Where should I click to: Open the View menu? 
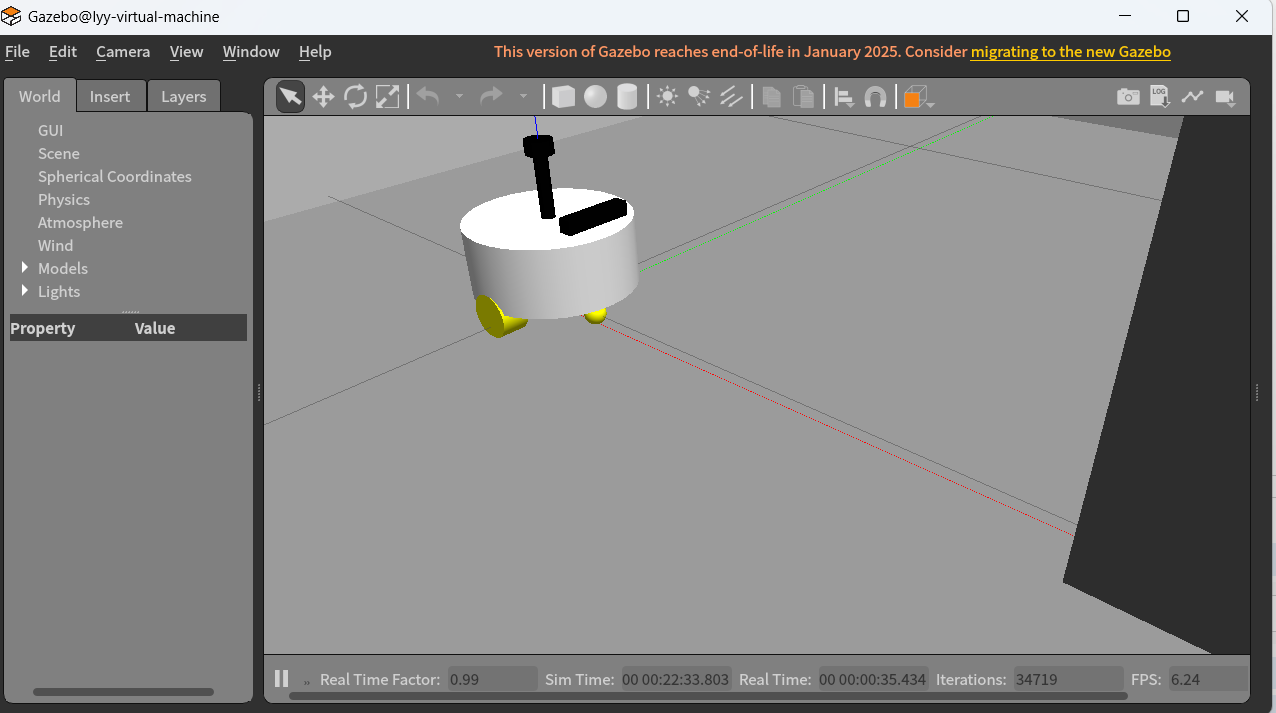pos(186,52)
